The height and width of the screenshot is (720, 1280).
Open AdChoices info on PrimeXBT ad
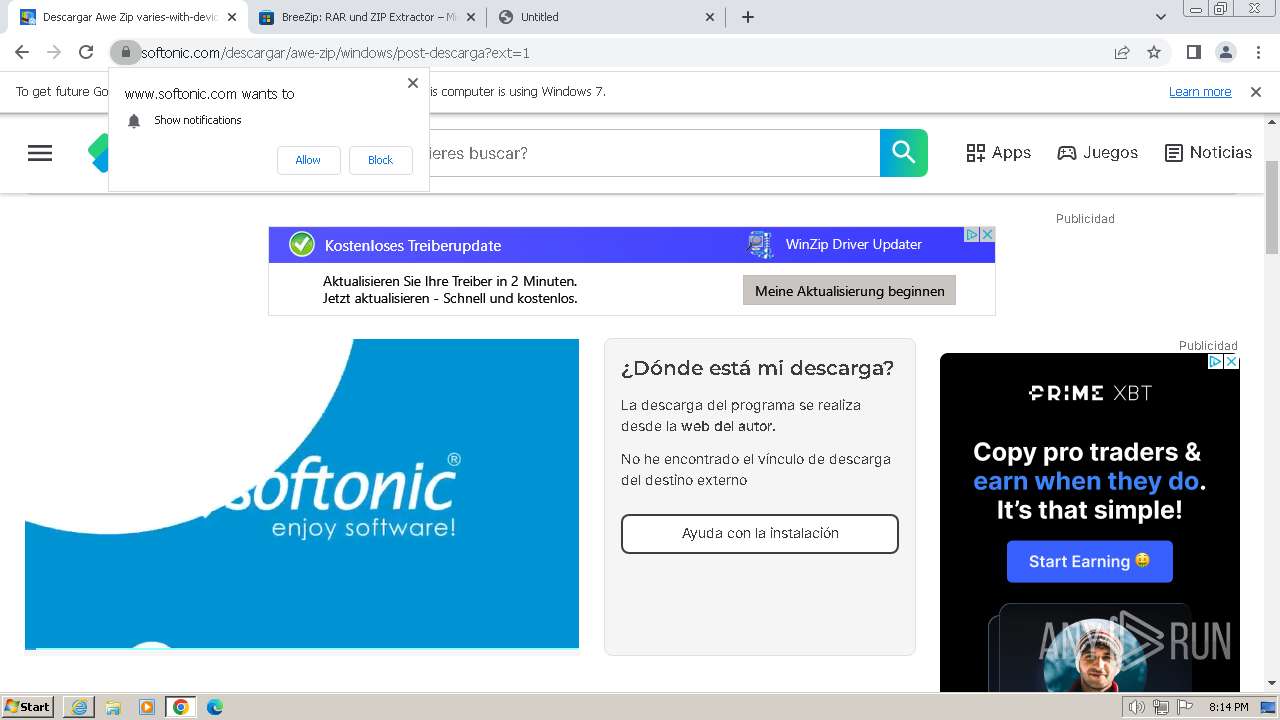(1216, 362)
